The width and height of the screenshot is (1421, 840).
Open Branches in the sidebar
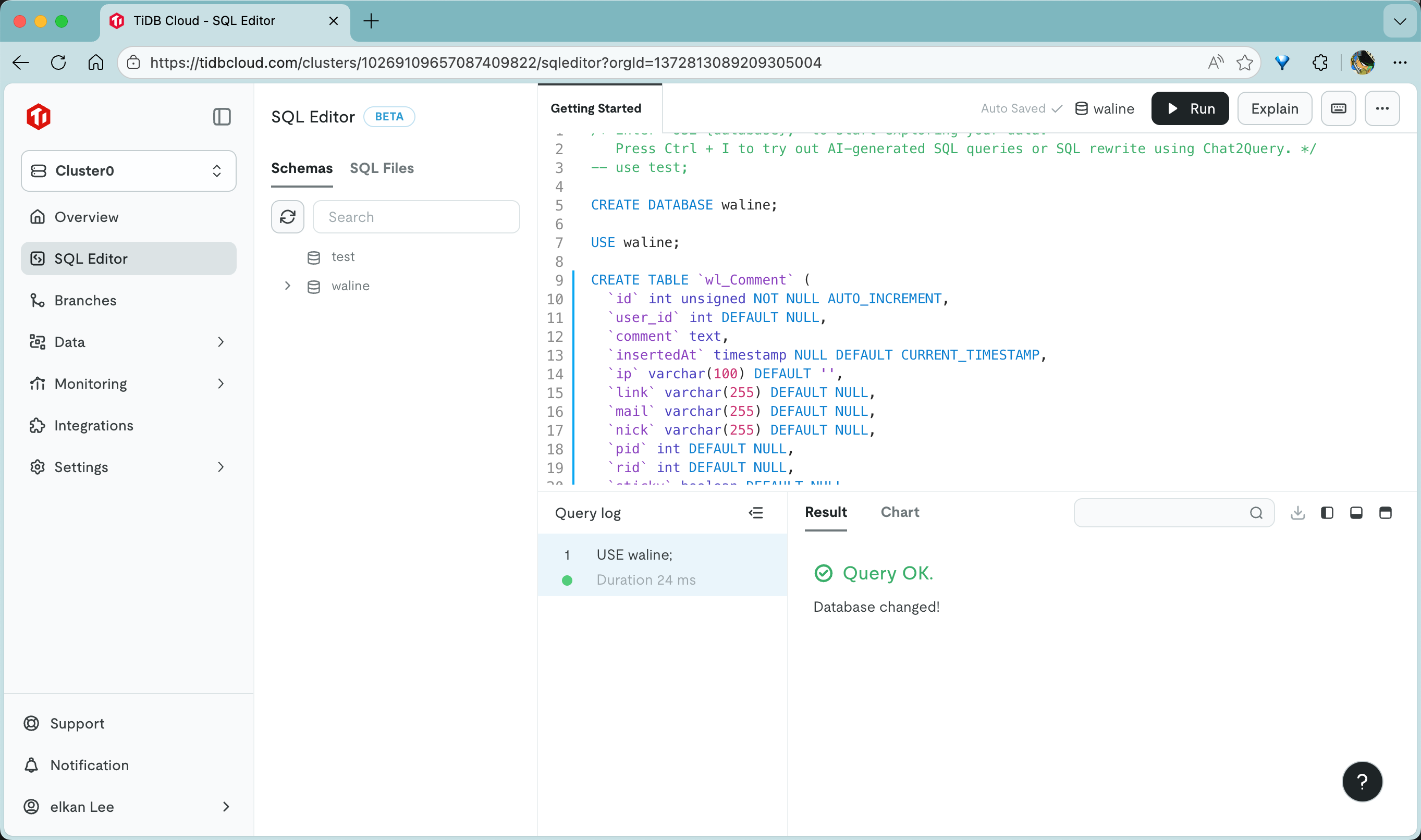click(85, 301)
